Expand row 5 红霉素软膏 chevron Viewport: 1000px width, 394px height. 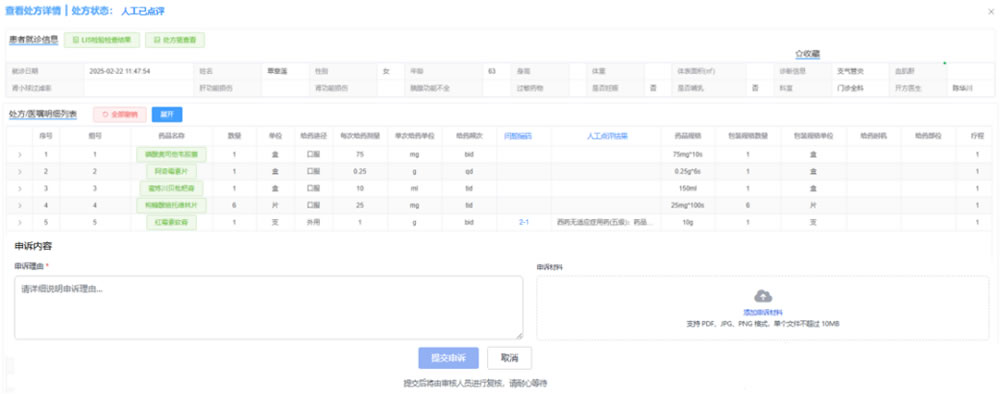coord(19,222)
